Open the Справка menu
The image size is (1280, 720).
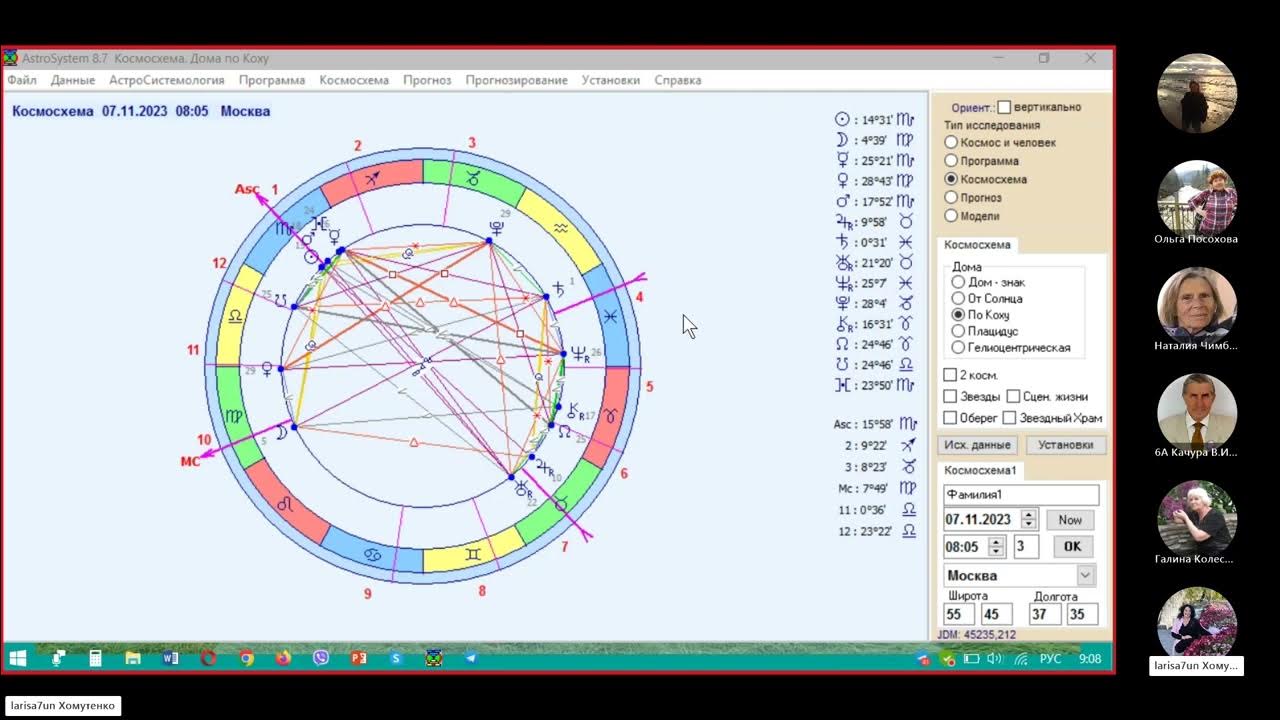(678, 80)
